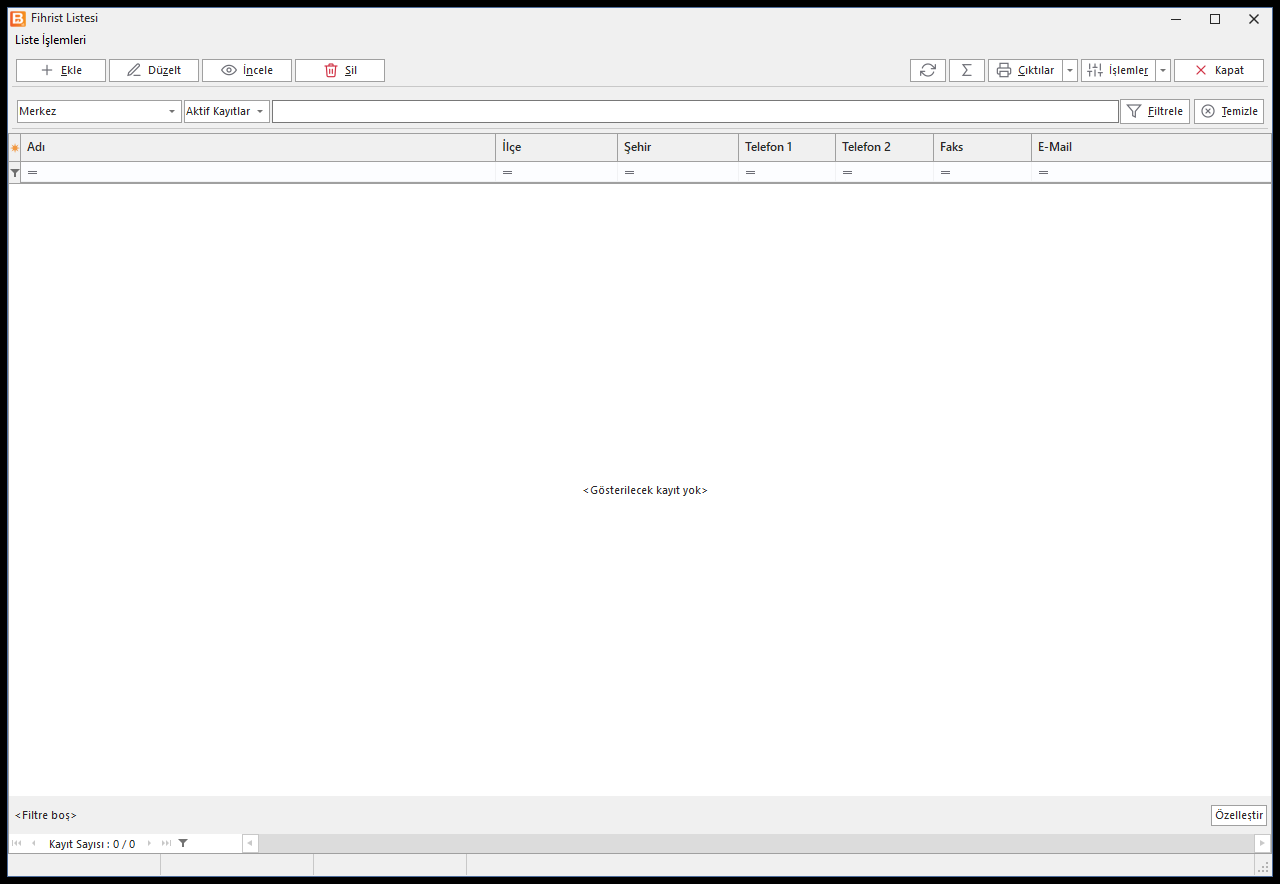
Task: Open İncele to view record
Action: click(x=247, y=70)
